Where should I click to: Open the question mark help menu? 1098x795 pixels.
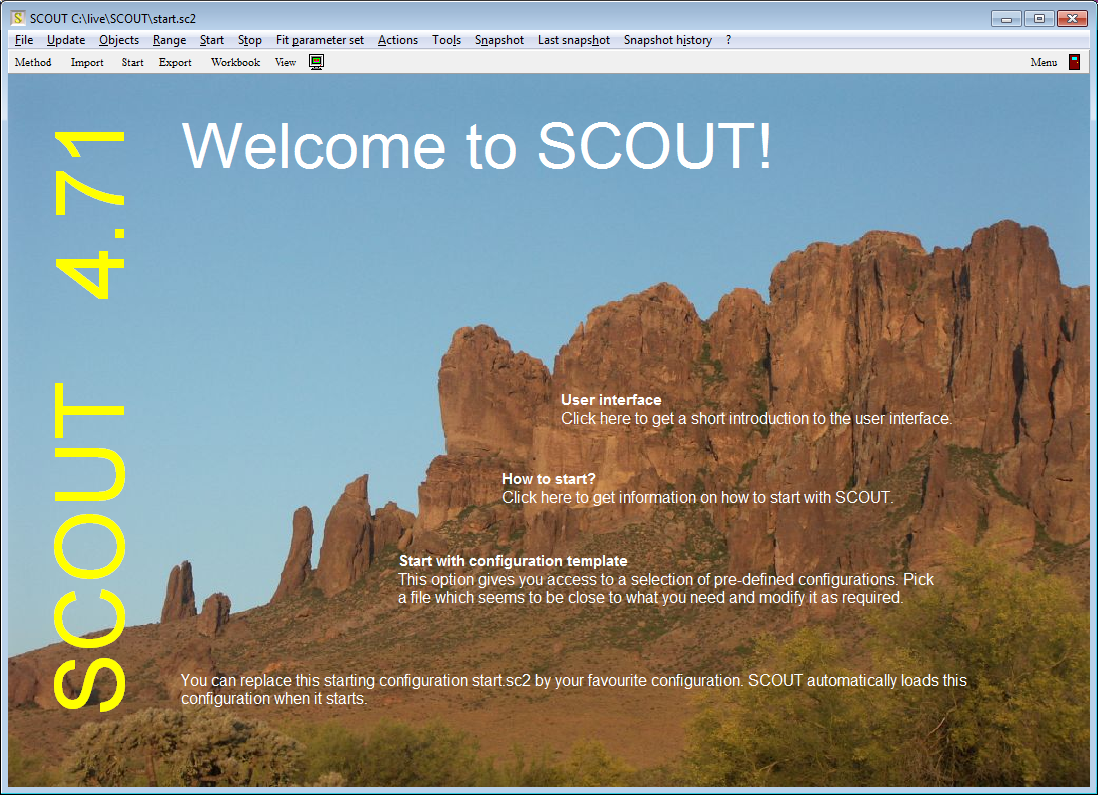click(x=729, y=40)
